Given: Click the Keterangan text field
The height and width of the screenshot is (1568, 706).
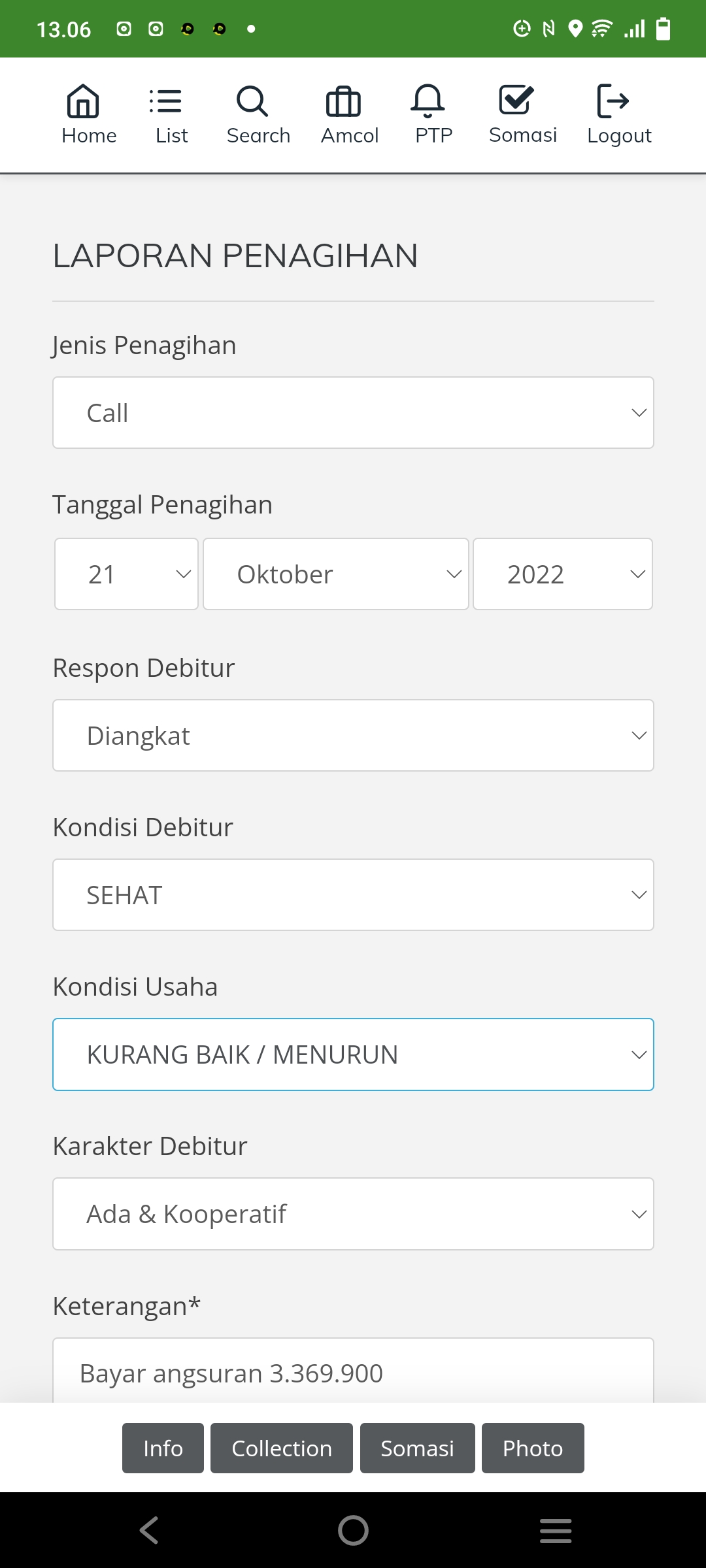Looking at the screenshot, I should [353, 1372].
